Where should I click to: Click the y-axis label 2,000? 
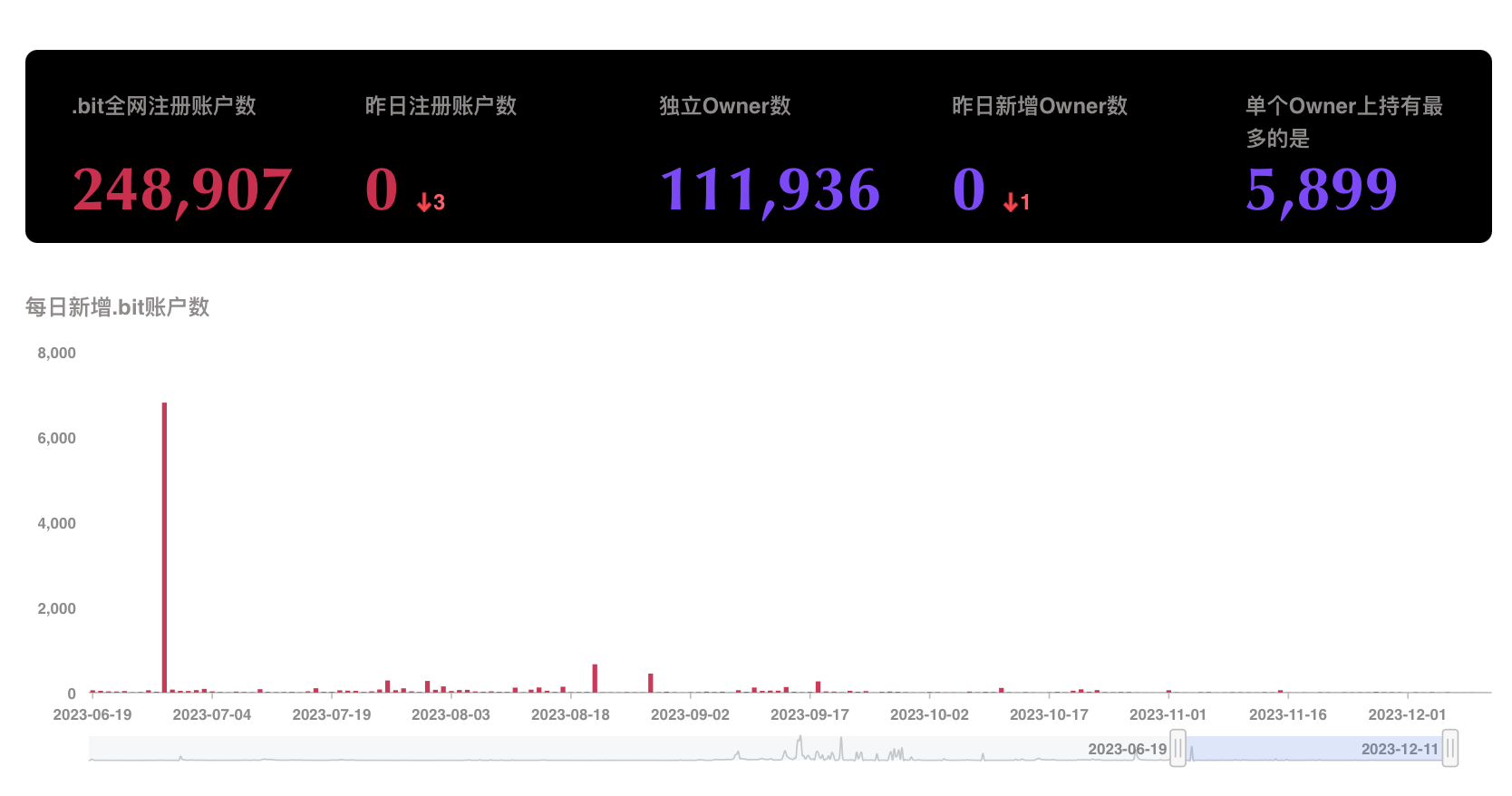coord(56,608)
